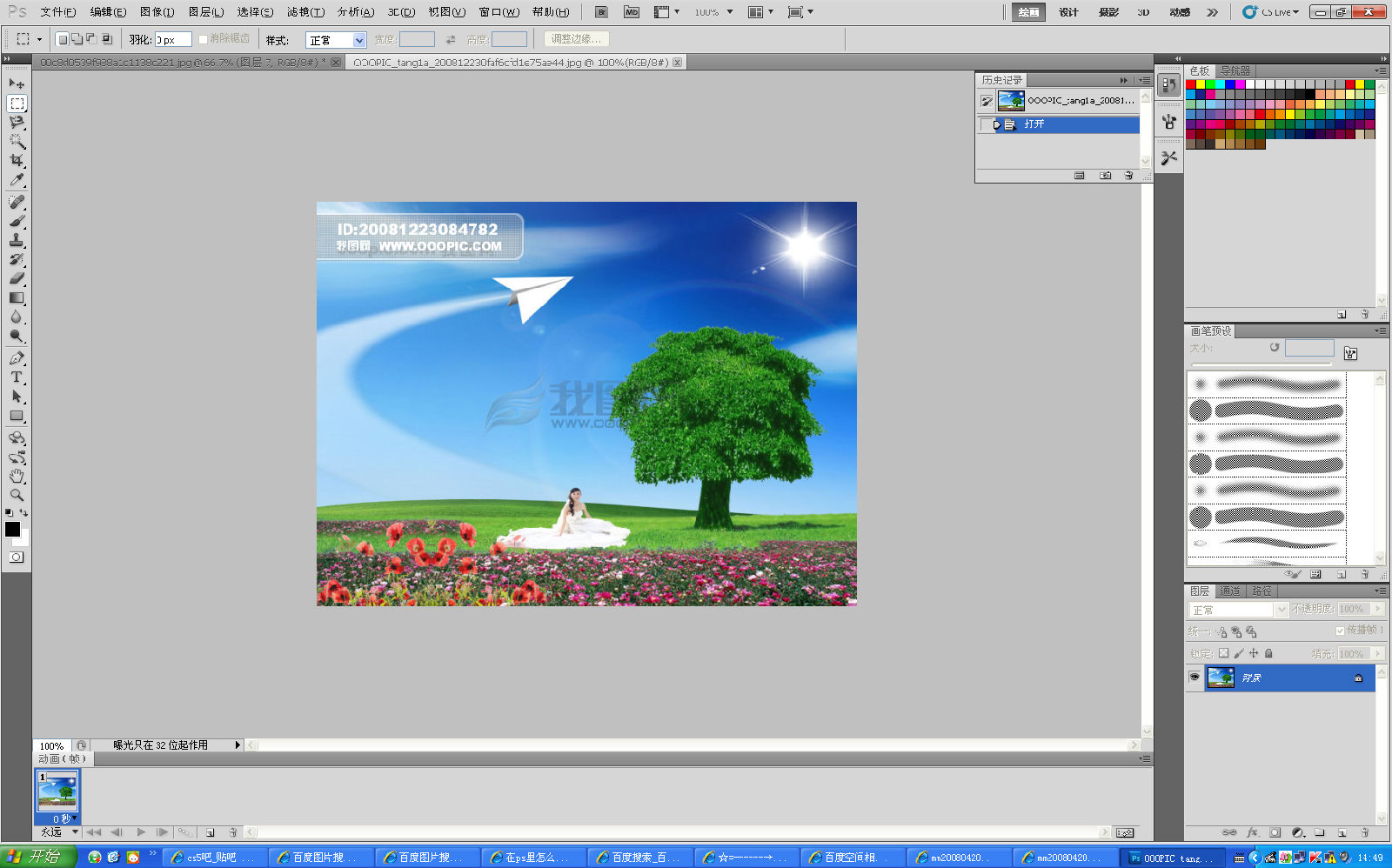
Task: Create a new snapshot in History panel
Action: (x=1105, y=176)
